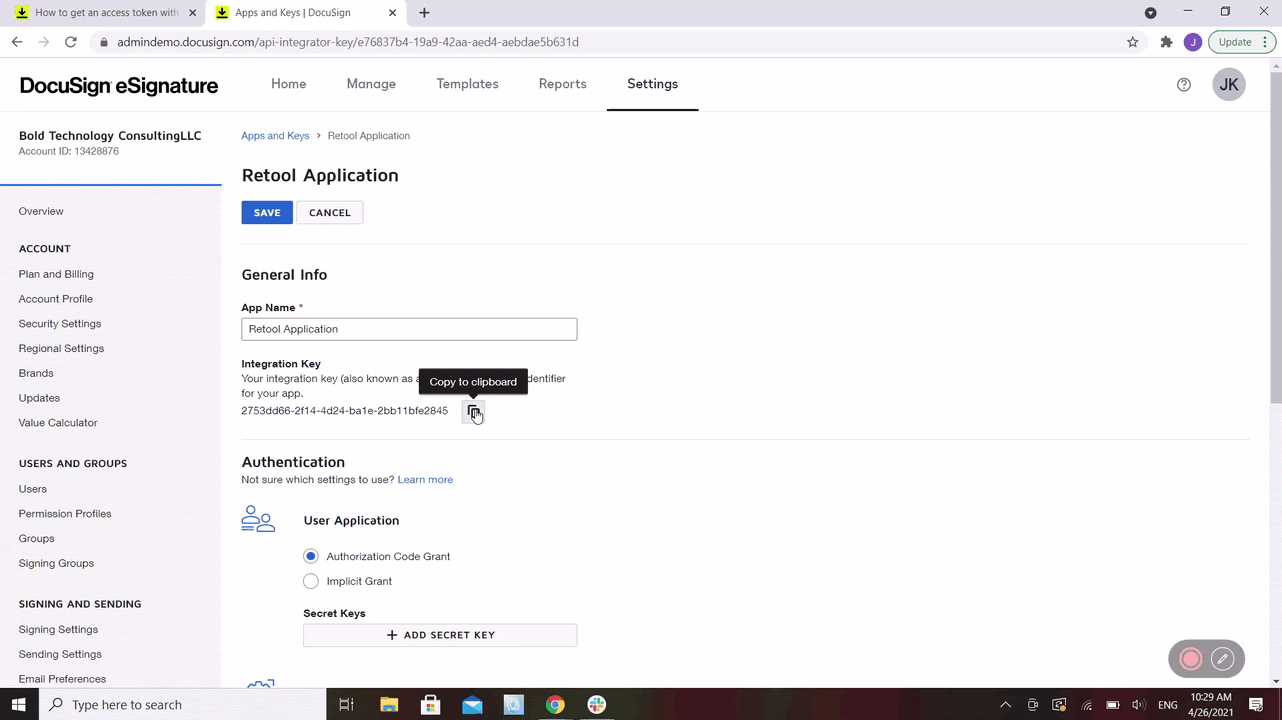1282x720 pixels.
Task: Close the How to get an access token tab
Action: (x=193, y=13)
